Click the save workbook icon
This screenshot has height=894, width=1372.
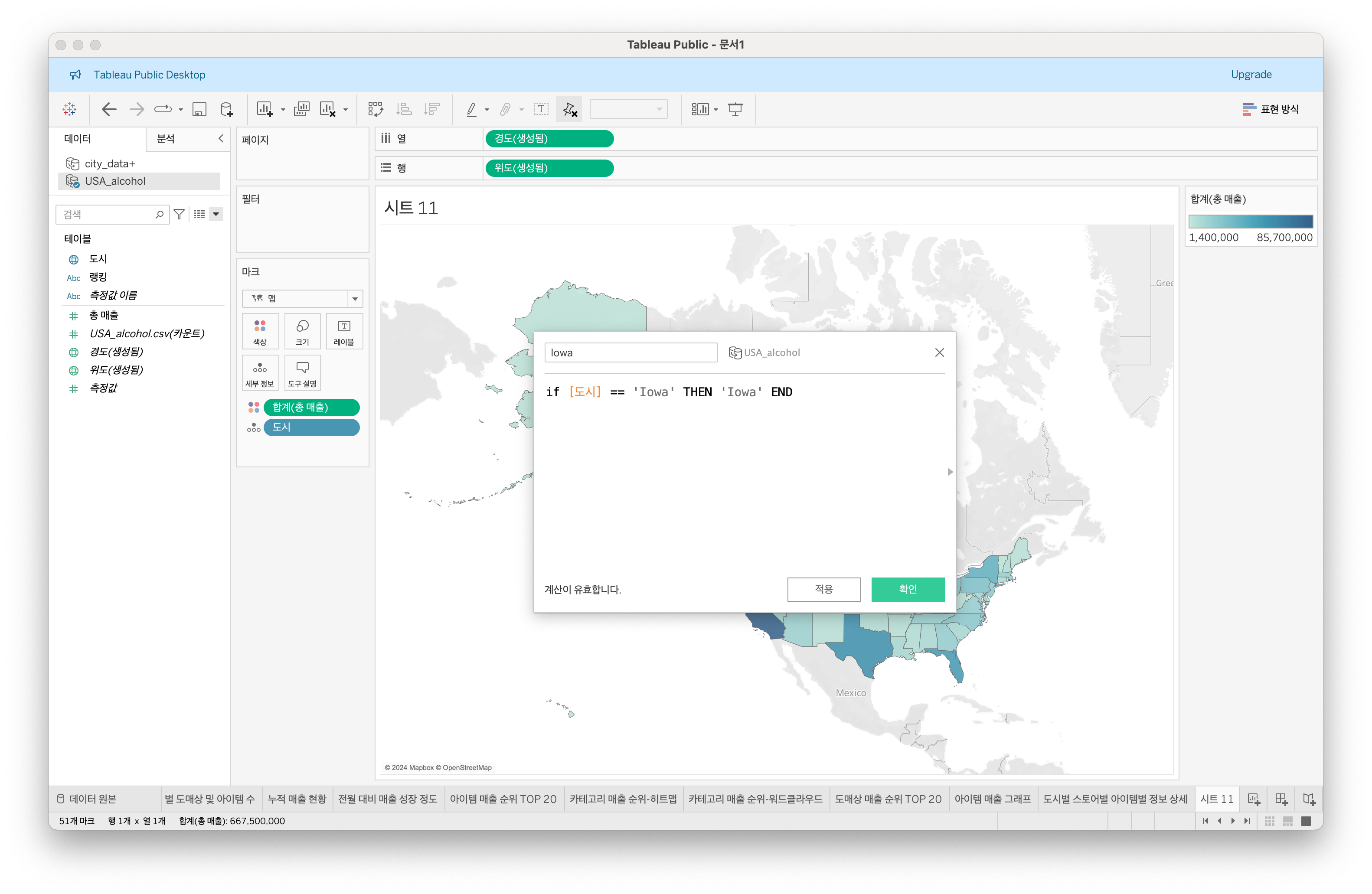coord(199,109)
